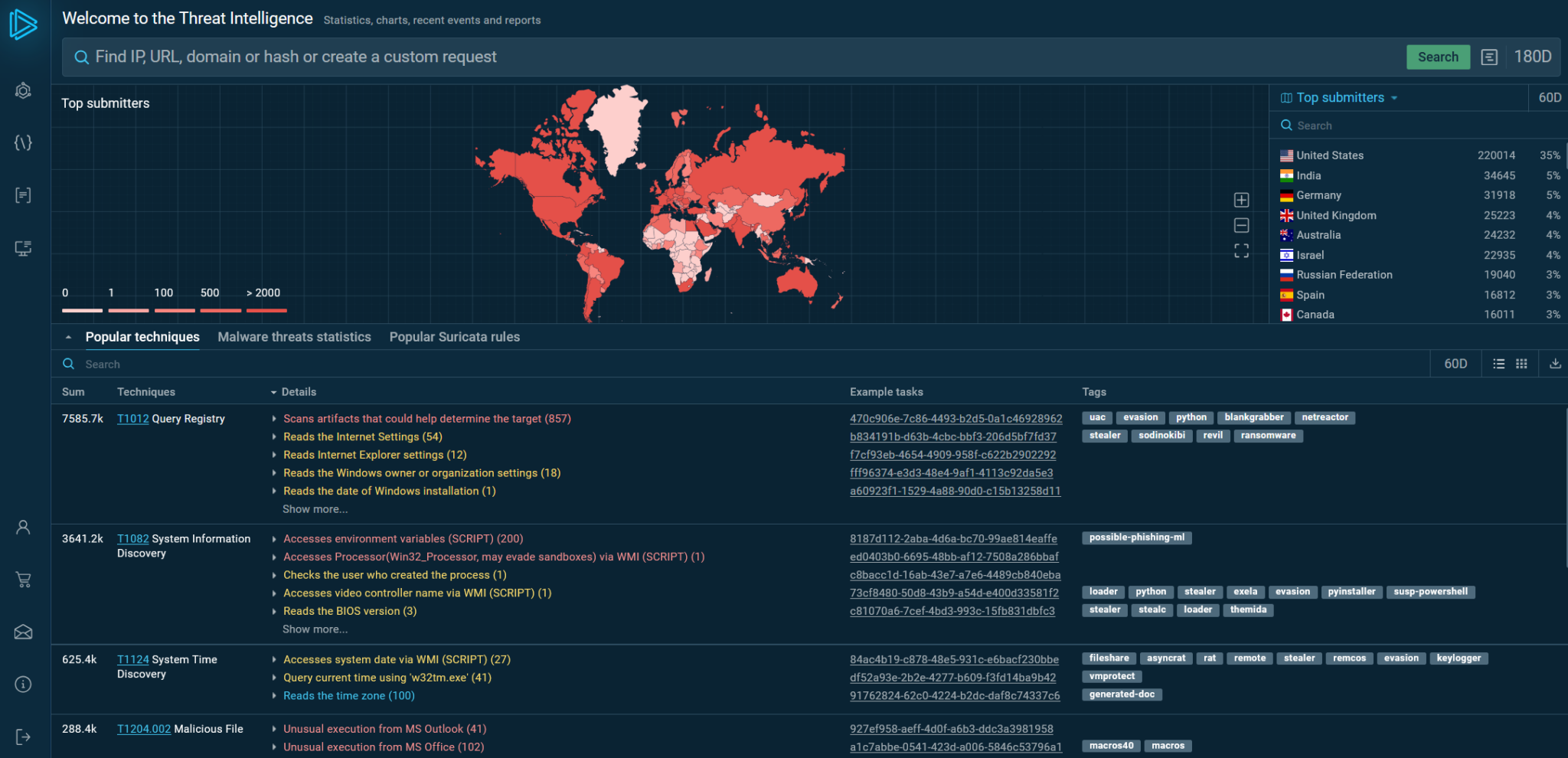Download the techniques table data
Screen dimensions: 1568x758
pyautogui.click(x=1554, y=363)
